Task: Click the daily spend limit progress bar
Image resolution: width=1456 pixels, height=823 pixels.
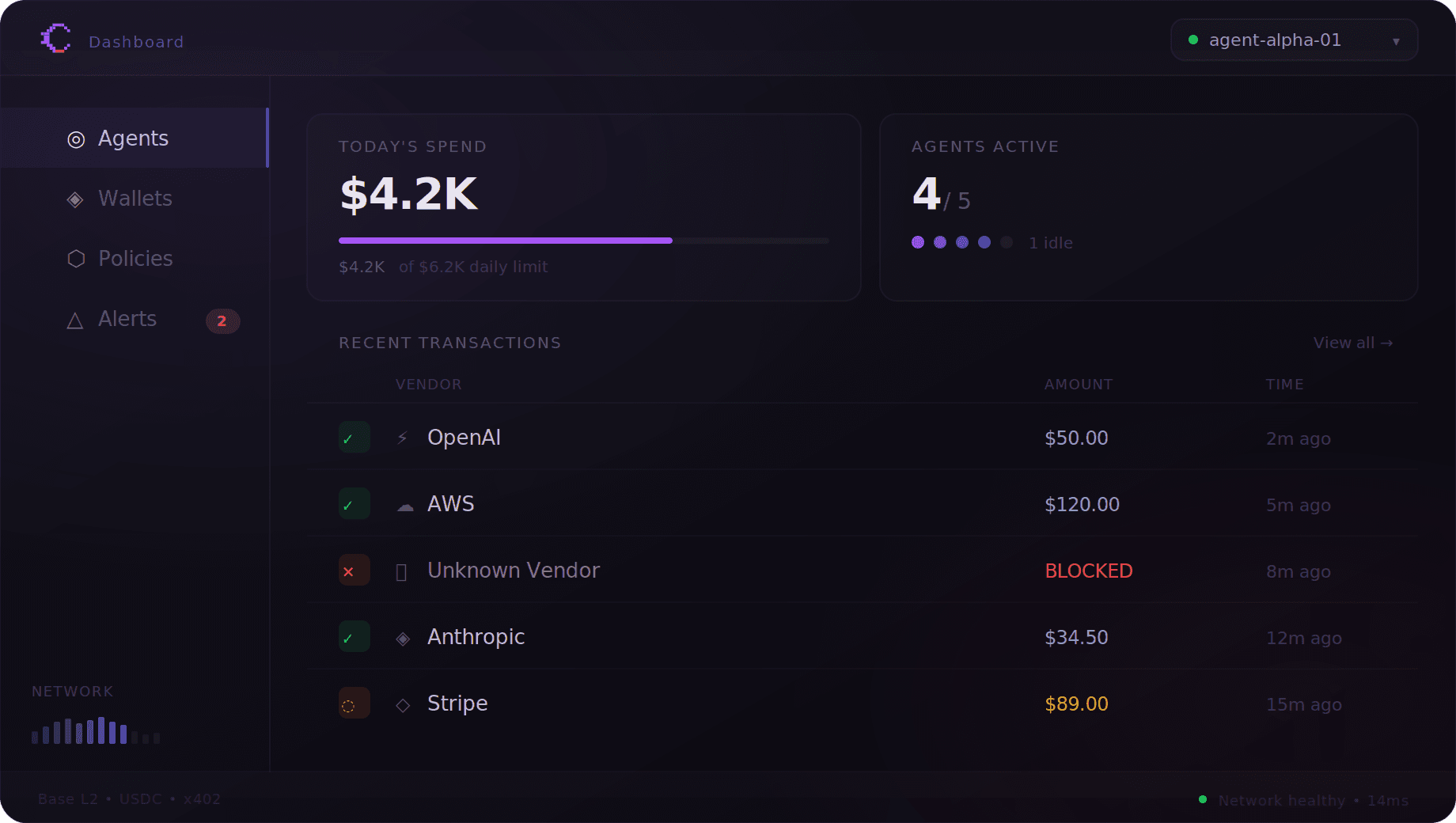Action: pyautogui.click(x=583, y=240)
